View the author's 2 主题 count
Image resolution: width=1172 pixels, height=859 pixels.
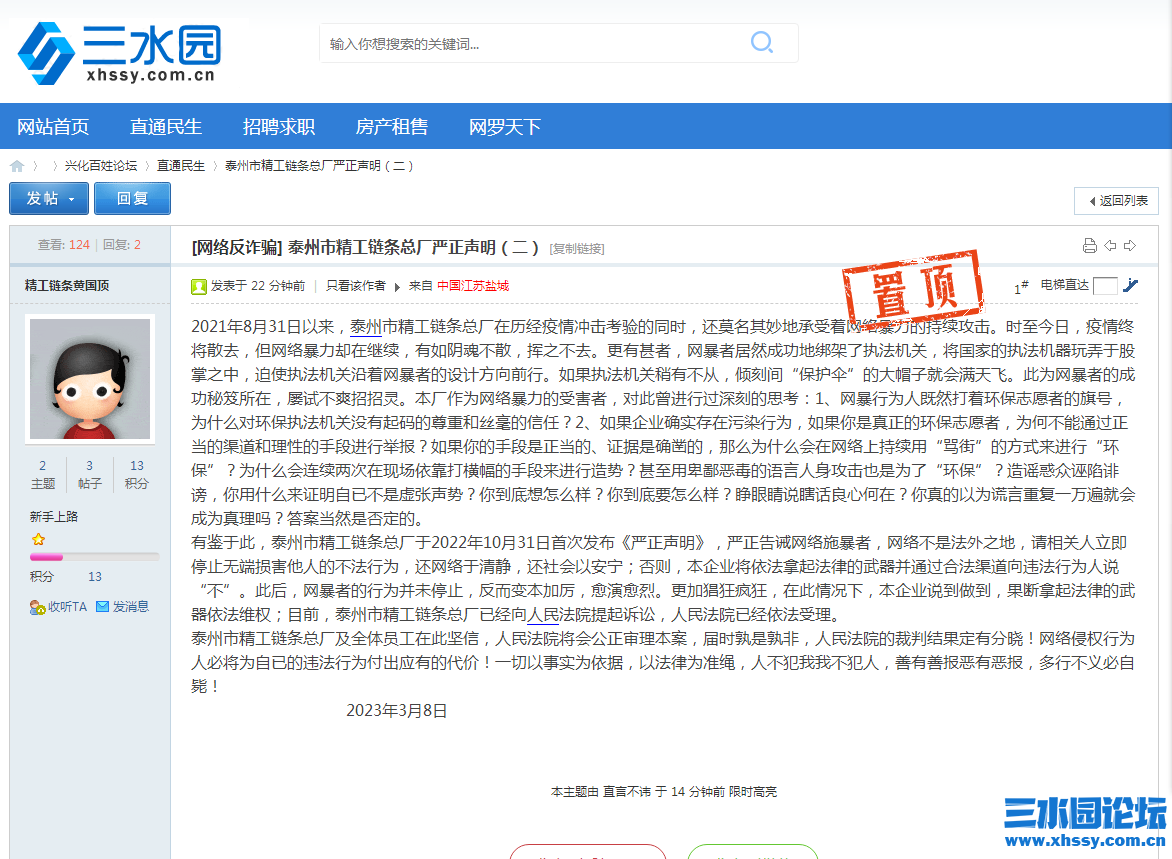pos(43,475)
